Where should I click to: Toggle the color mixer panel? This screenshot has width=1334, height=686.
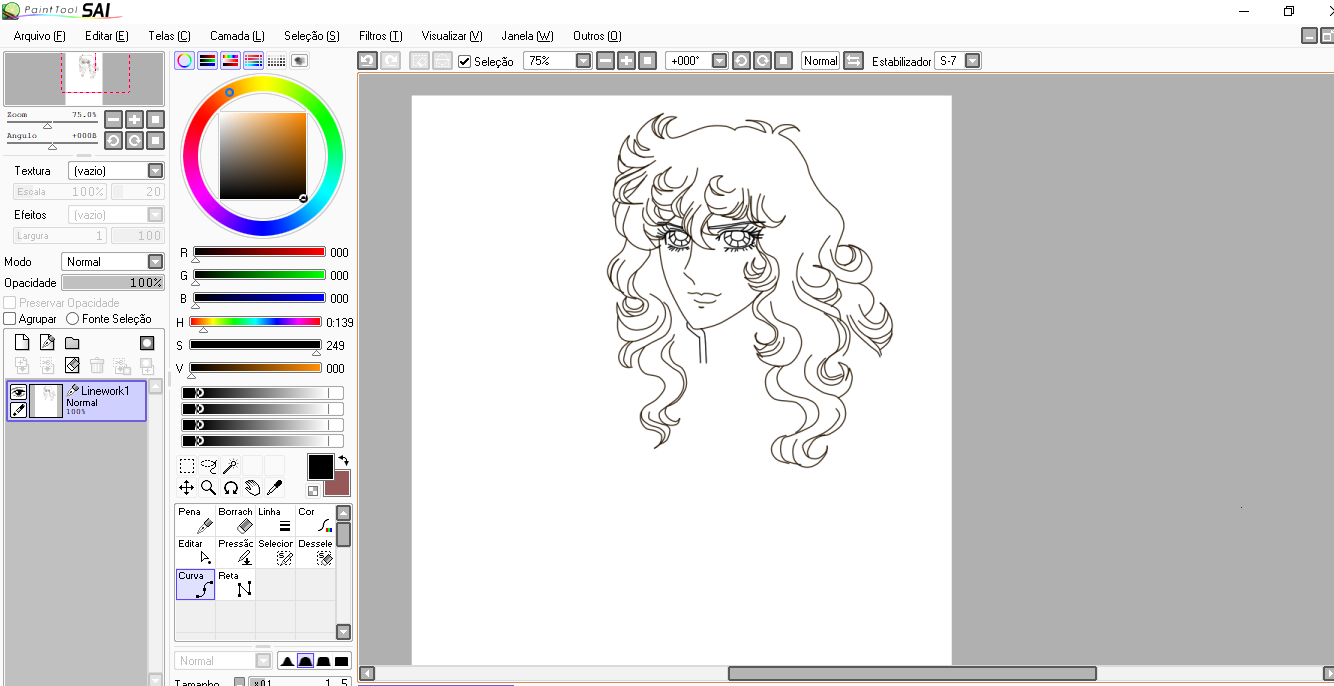click(254, 60)
